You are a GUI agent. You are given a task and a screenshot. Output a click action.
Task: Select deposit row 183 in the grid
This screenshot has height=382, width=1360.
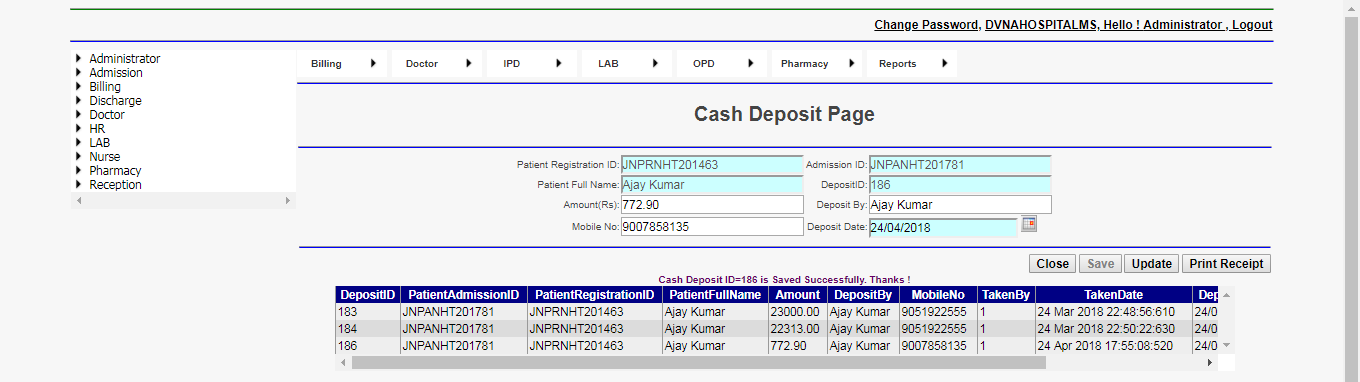tap(776, 312)
